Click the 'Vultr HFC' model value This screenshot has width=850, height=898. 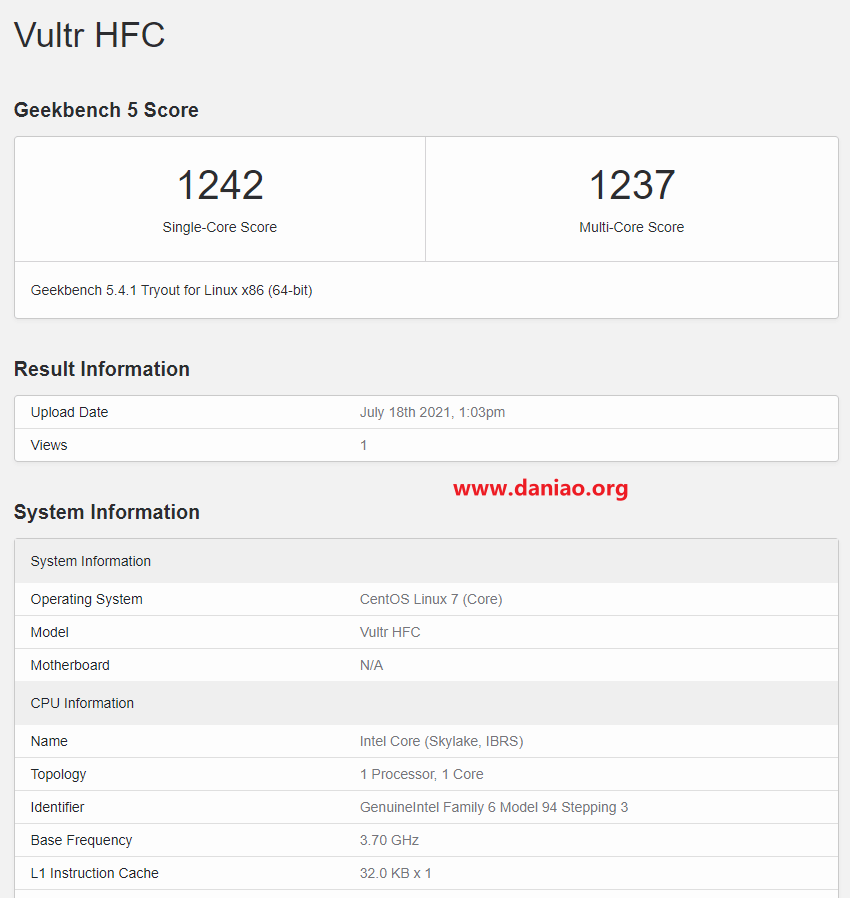(x=389, y=632)
